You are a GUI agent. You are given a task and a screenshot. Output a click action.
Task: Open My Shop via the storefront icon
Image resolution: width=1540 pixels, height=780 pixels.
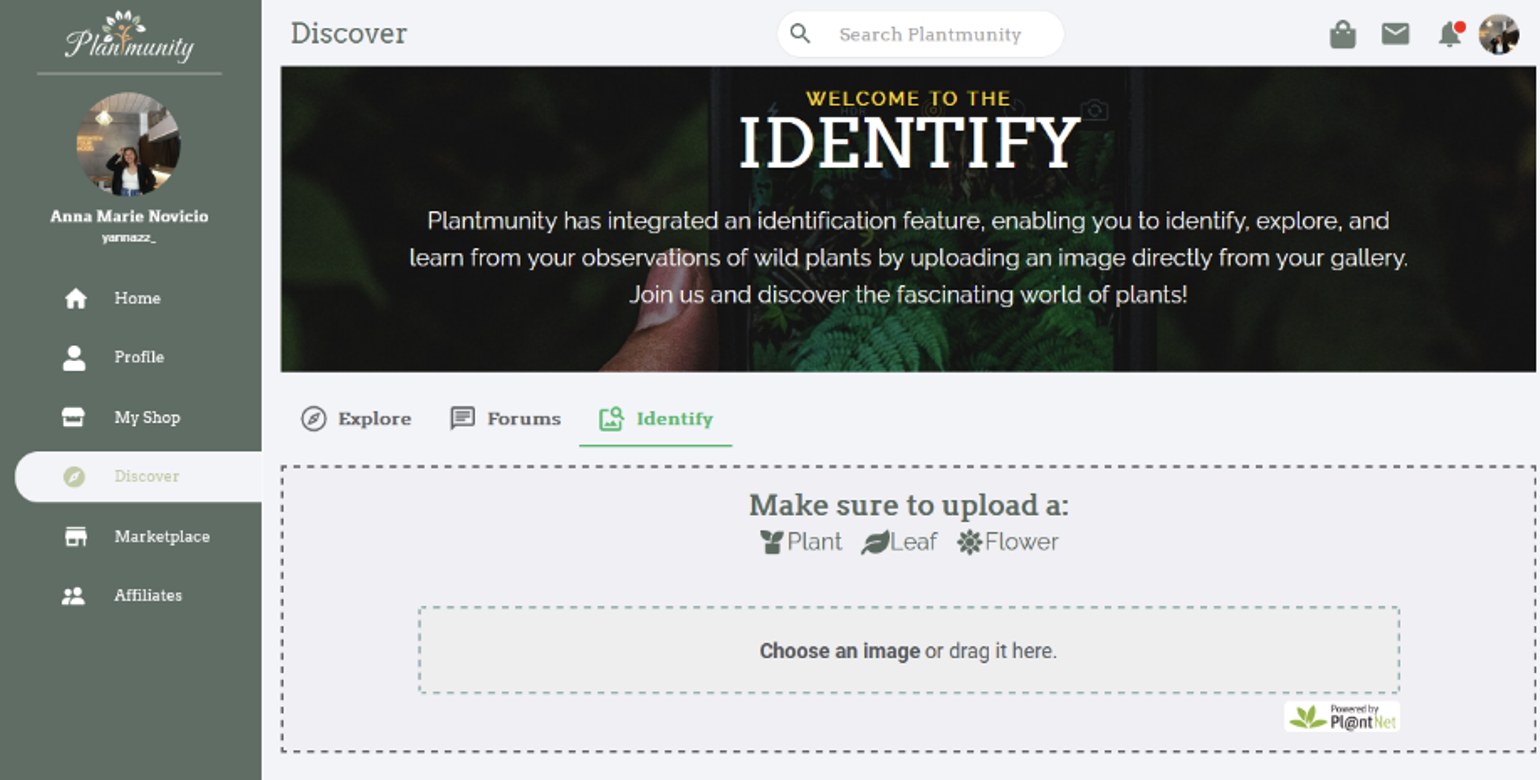point(74,417)
